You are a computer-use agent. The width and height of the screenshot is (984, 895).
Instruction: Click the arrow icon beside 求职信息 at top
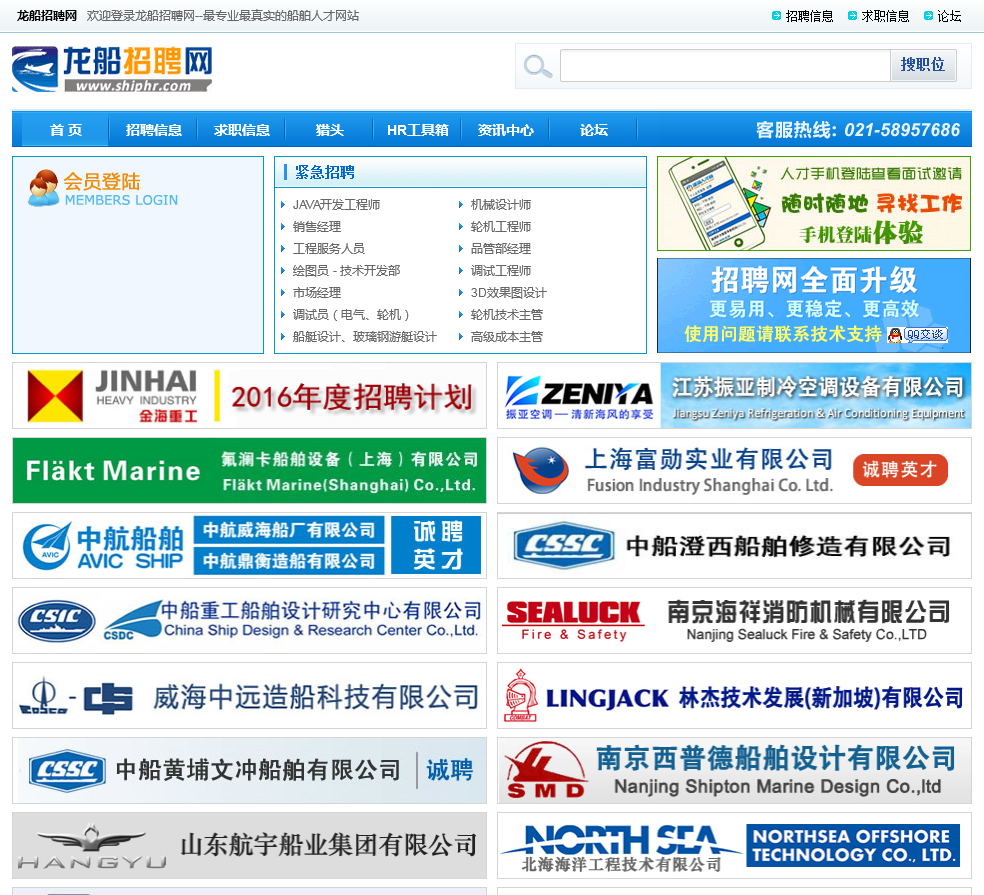tap(852, 16)
